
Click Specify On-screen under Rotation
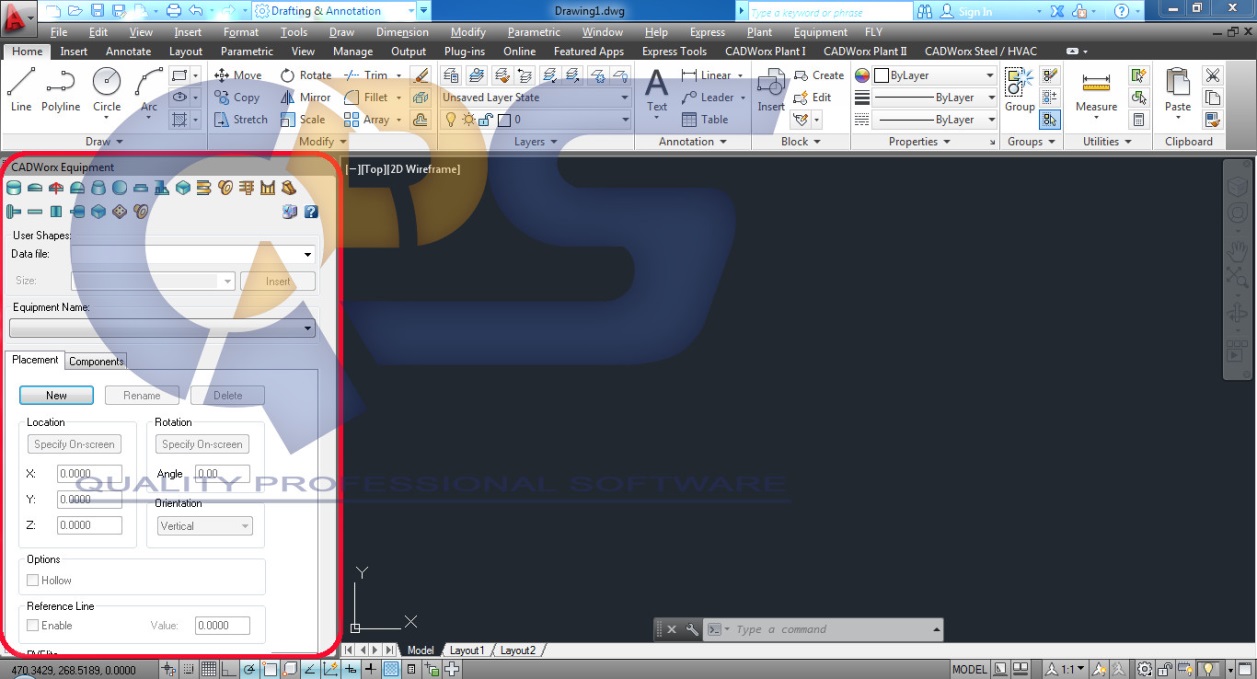tap(202, 444)
